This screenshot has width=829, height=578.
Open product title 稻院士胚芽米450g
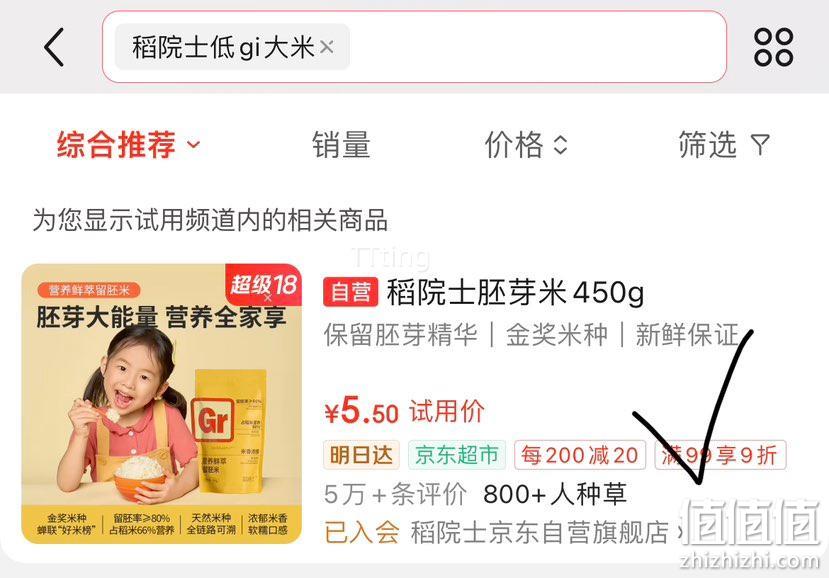515,292
